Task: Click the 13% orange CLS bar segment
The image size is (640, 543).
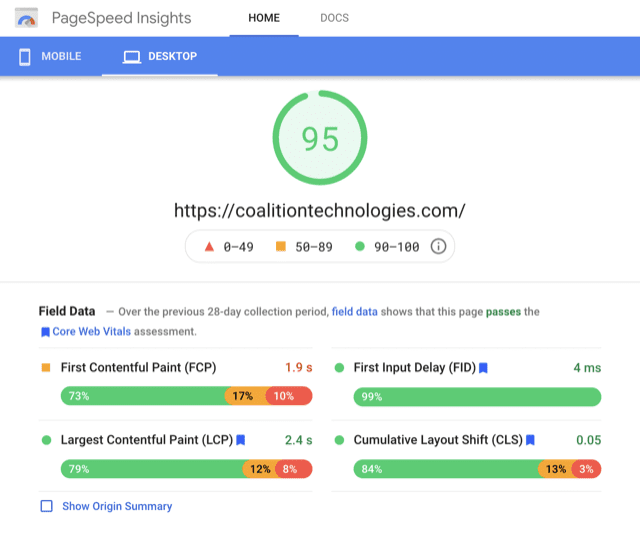Action: pyautogui.click(x=556, y=469)
